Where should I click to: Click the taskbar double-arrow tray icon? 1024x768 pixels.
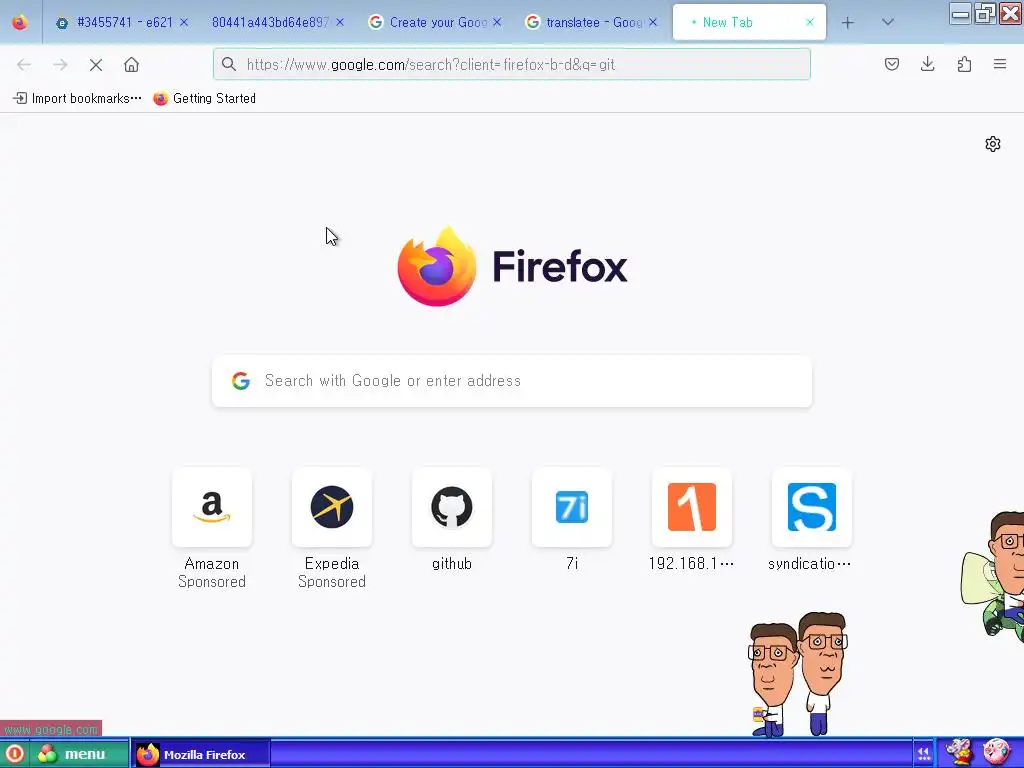923,754
